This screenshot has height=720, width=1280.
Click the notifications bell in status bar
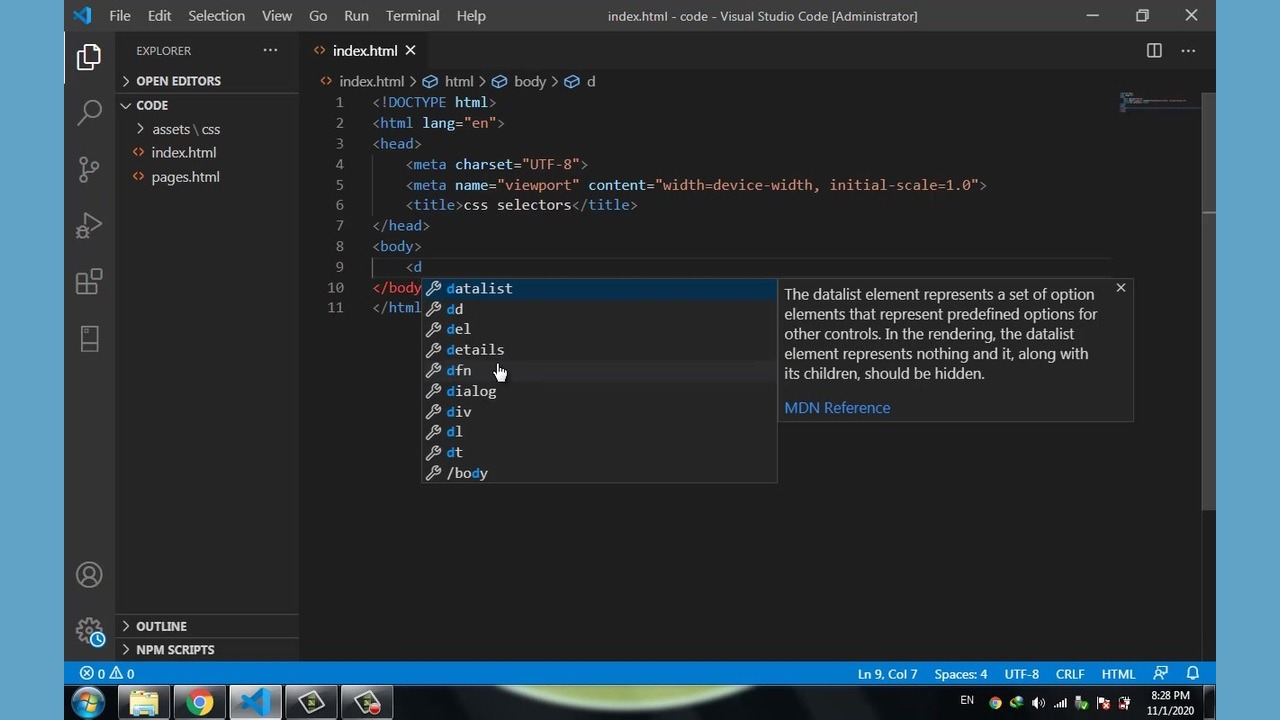pos(1192,674)
